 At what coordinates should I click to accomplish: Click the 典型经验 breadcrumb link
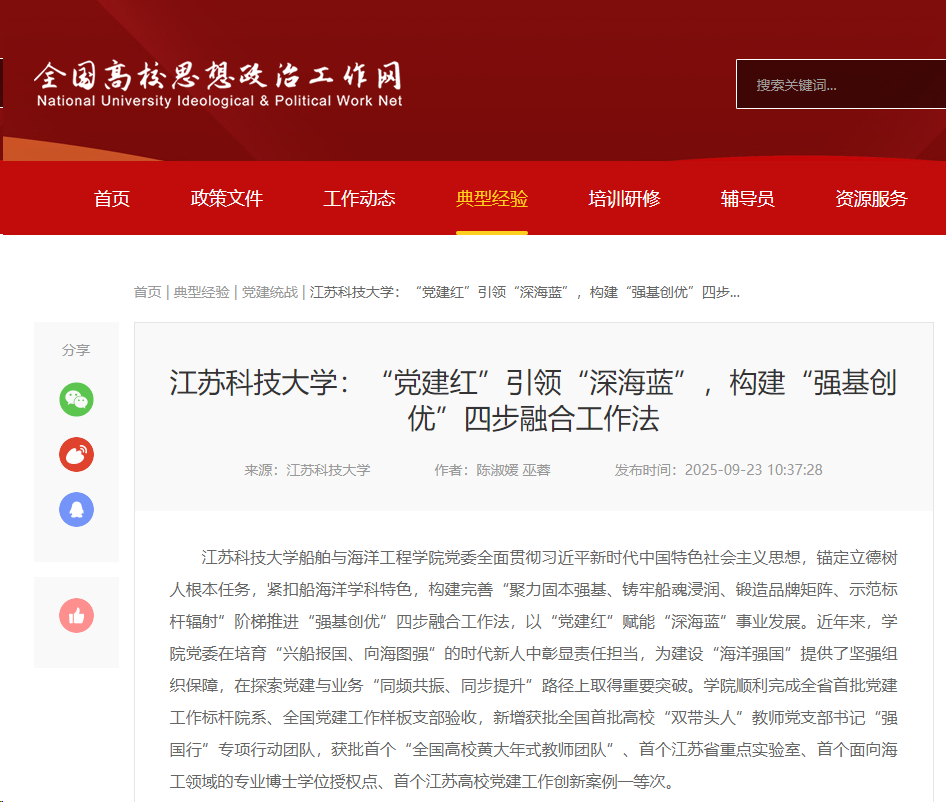[x=201, y=292]
